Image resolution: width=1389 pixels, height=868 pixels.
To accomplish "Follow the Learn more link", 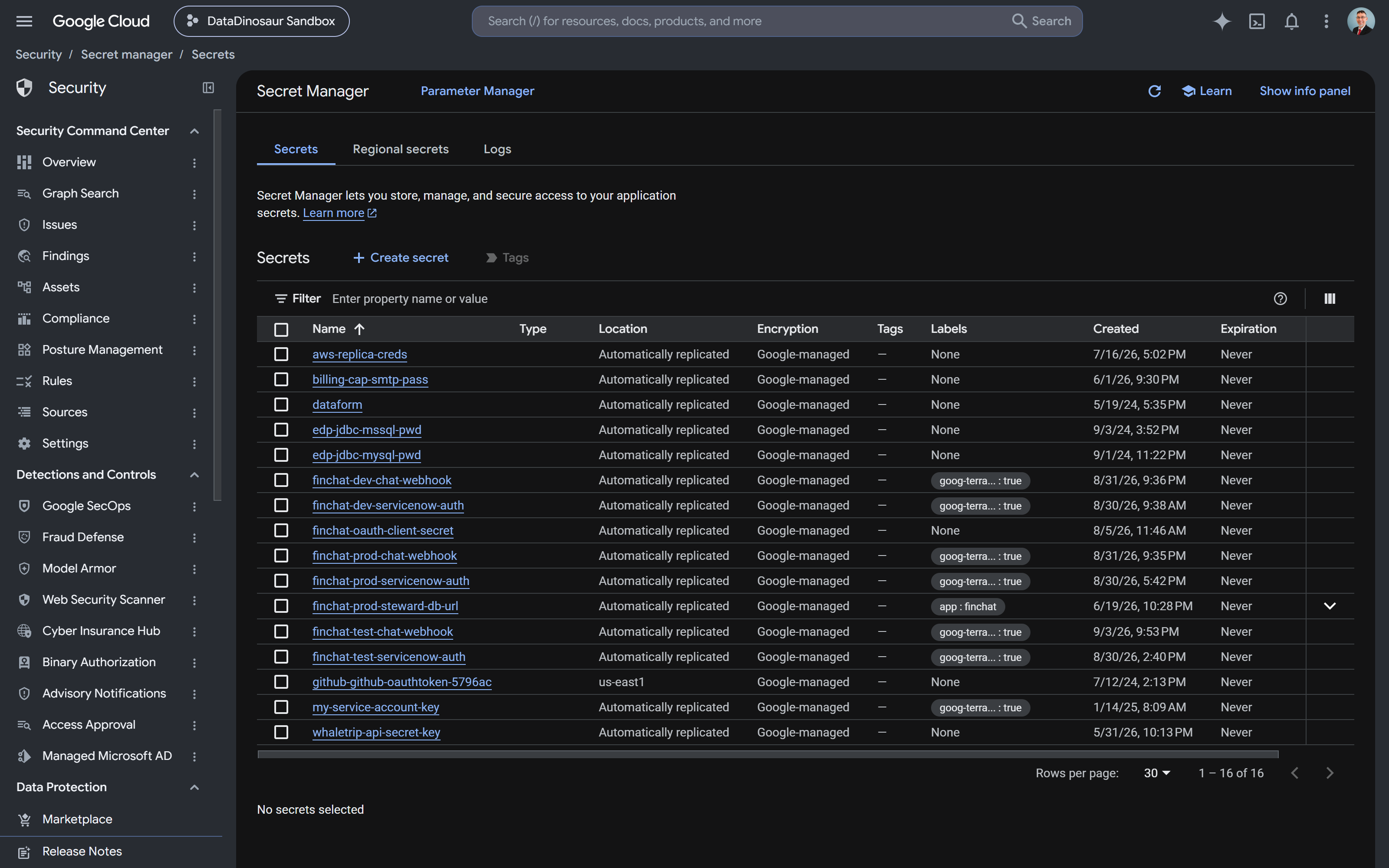I will point(339,213).
